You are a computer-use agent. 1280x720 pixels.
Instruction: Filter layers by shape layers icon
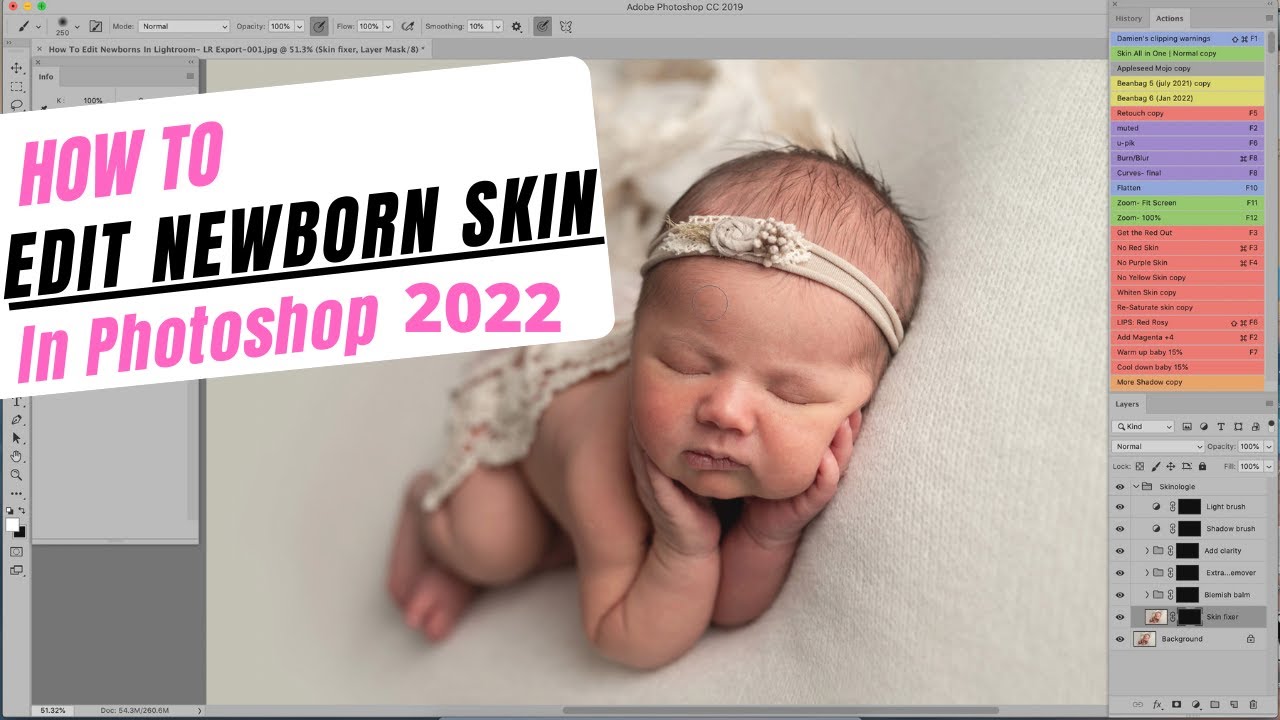tap(1239, 427)
